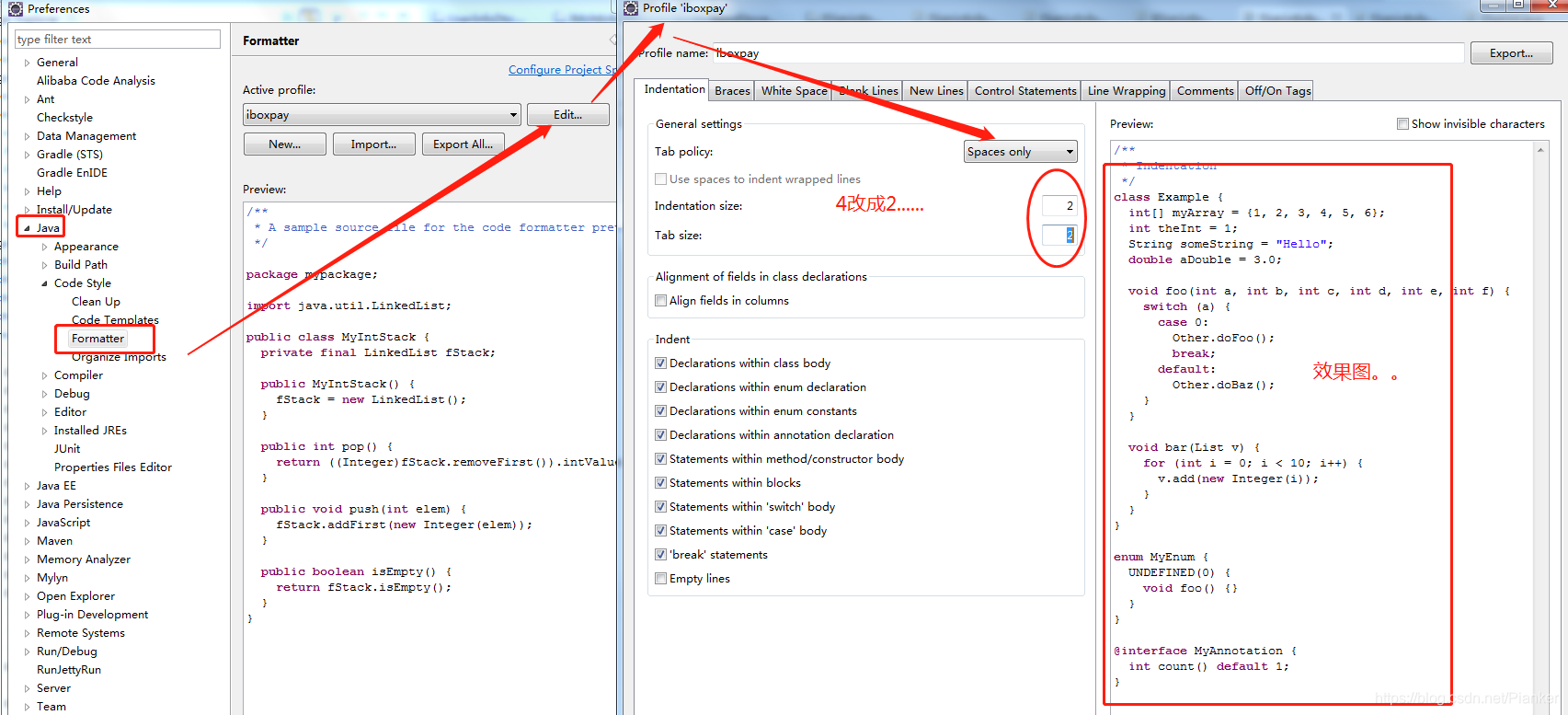Select Clean Up in the tree

coord(96,302)
